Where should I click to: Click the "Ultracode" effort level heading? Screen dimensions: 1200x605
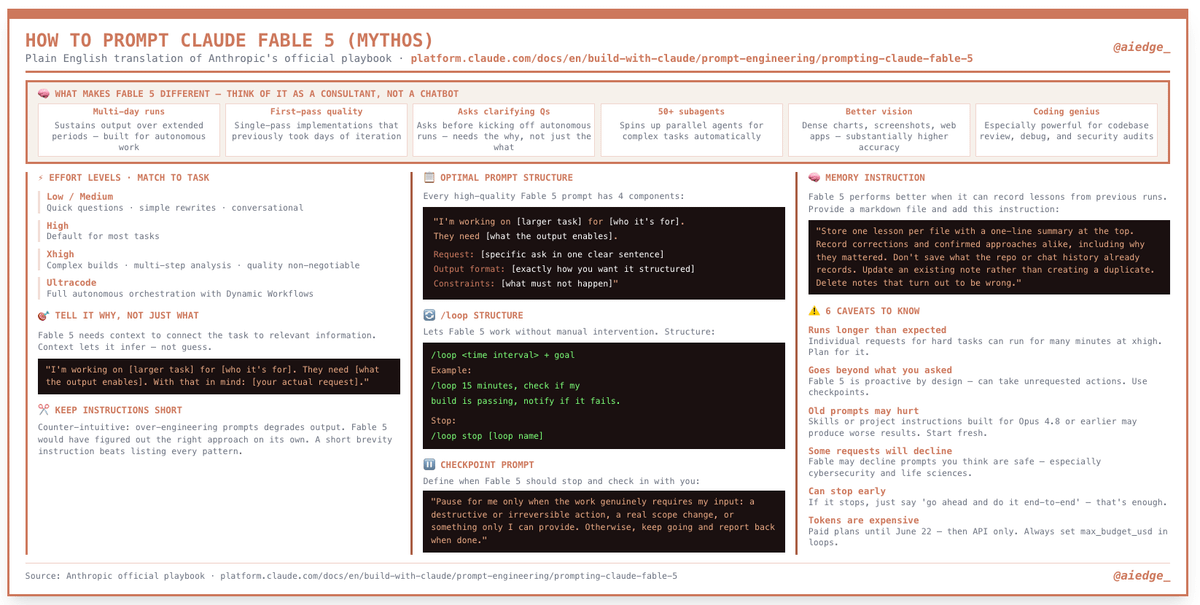coord(74,283)
